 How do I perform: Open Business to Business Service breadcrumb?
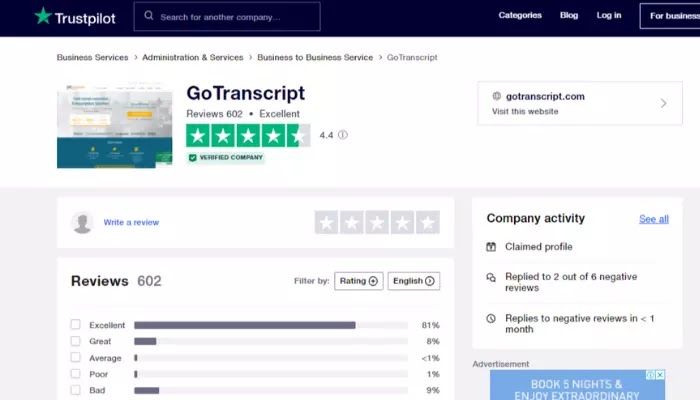pyautogui.click(x=315, y=57)
